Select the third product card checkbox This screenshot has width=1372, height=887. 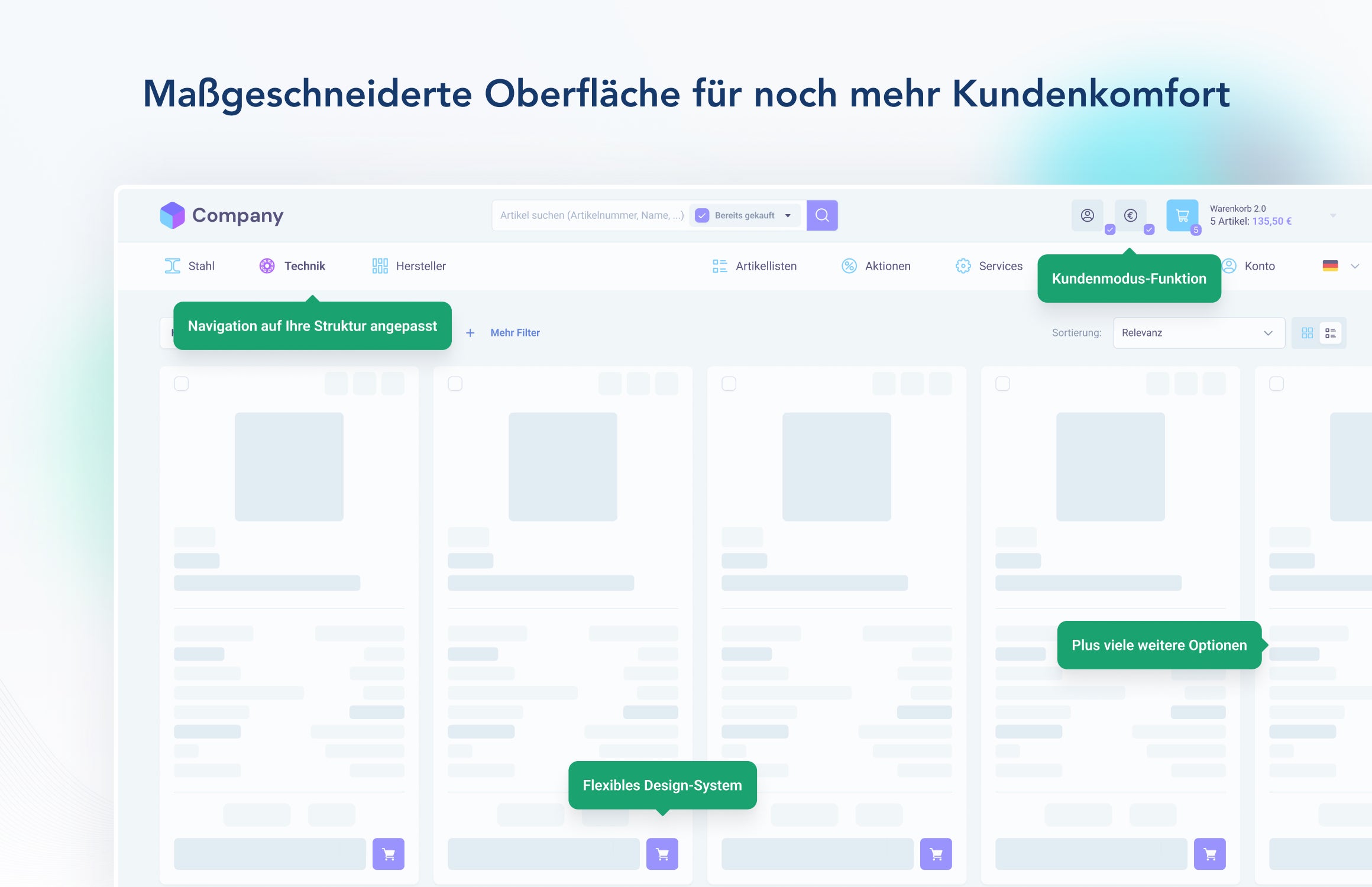click(729, 384)
